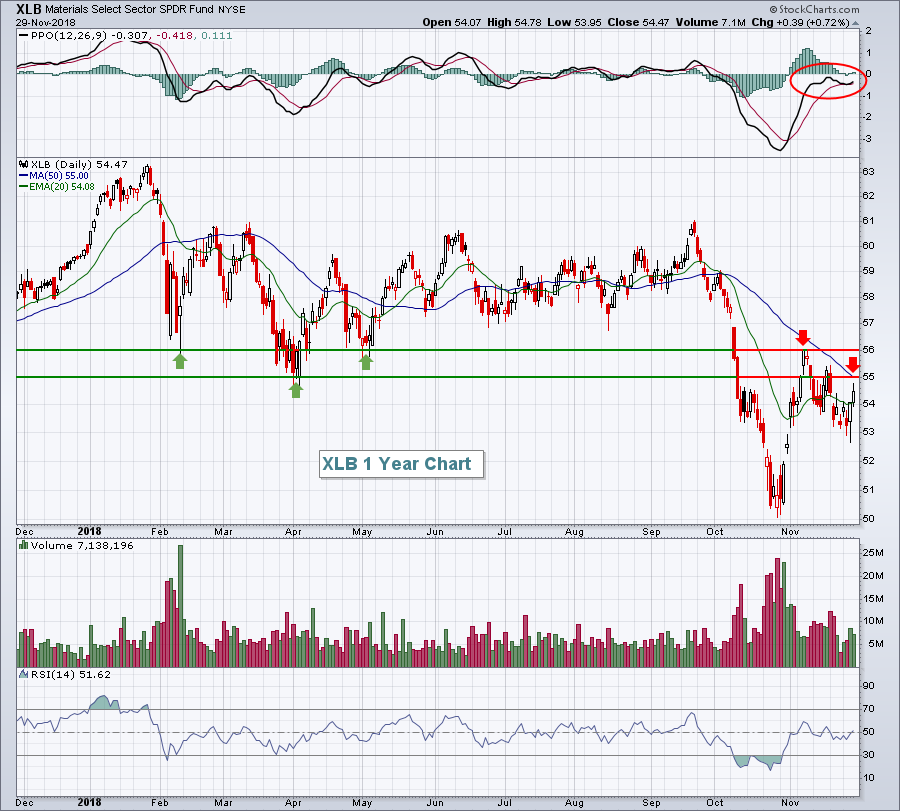900x811 pixels.
Task: Click the 70 label on the RSI axis
Action: point(868,709)
